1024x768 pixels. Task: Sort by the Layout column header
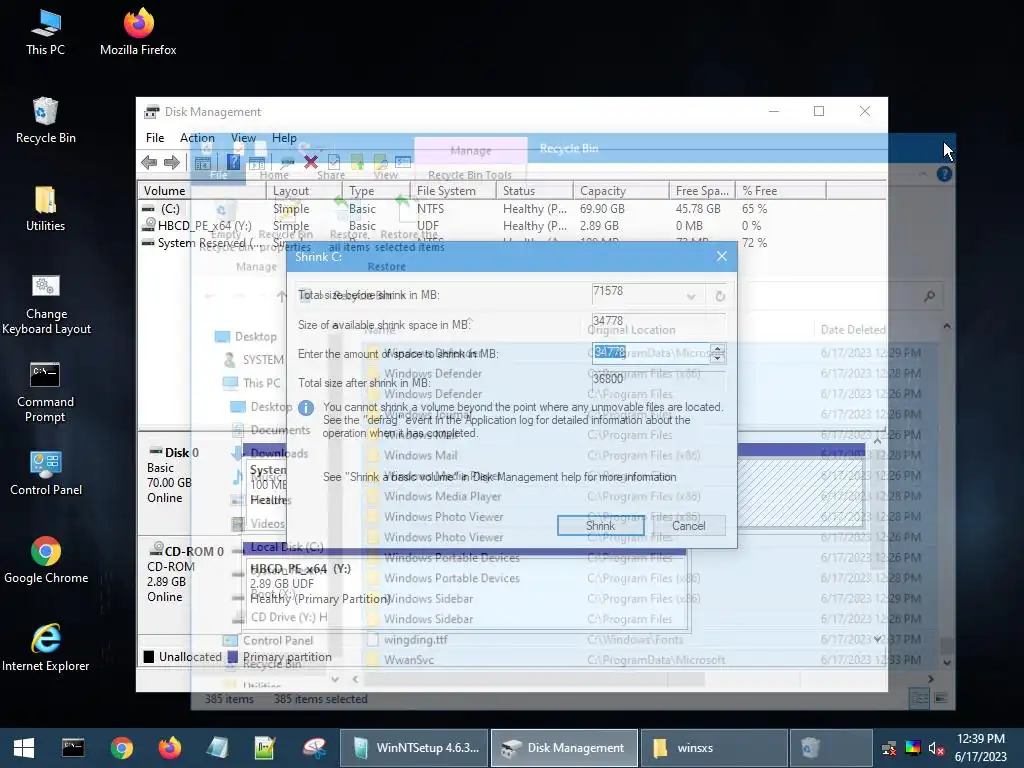pyautogui.click(x=304, y=191)
